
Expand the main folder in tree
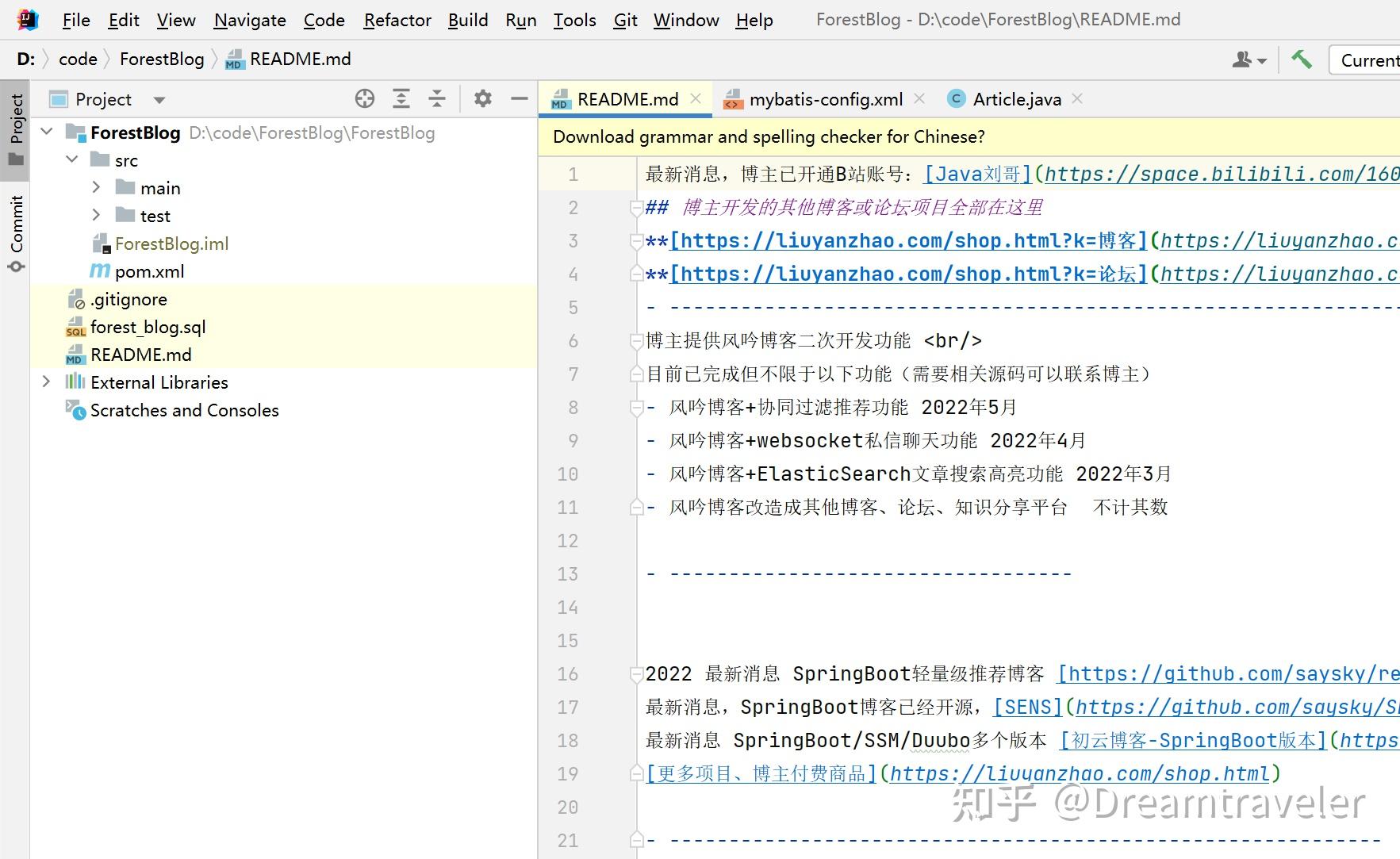click(x=96, y=187)
